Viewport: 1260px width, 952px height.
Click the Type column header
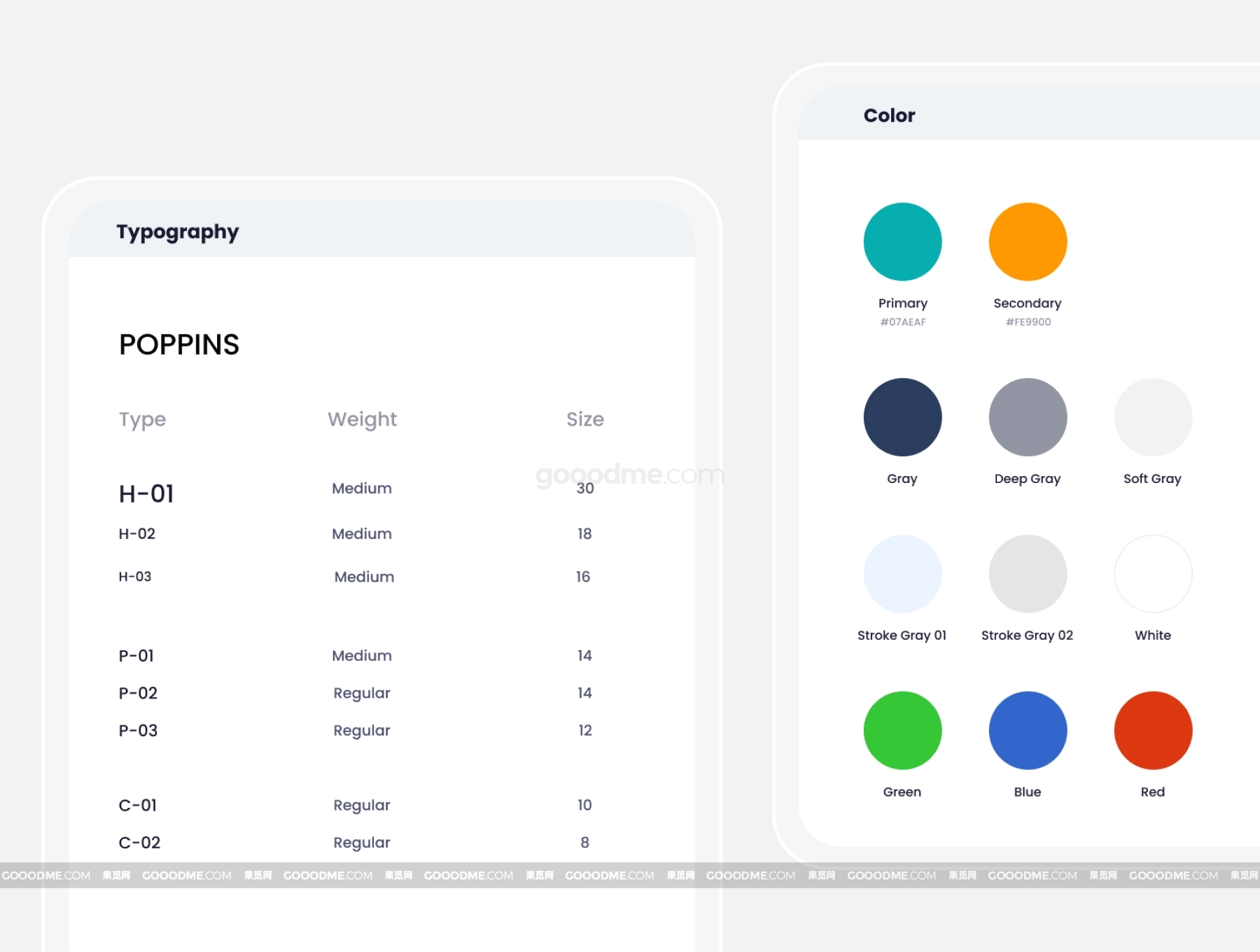142,420
